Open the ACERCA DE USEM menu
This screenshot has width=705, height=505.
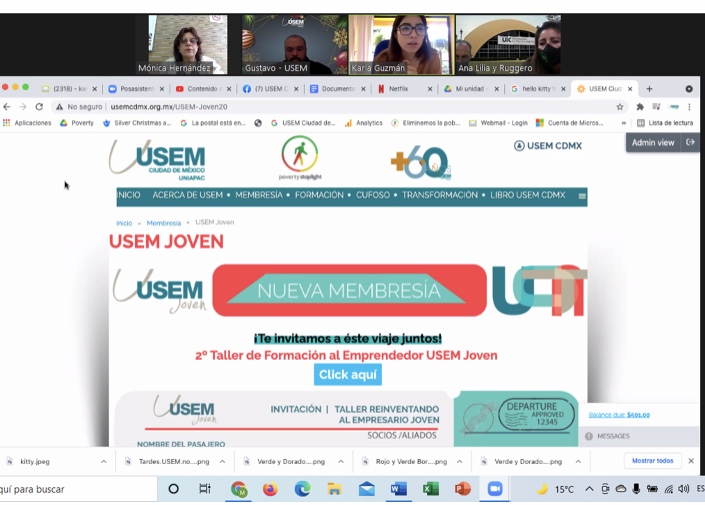[x=187, y=195]
